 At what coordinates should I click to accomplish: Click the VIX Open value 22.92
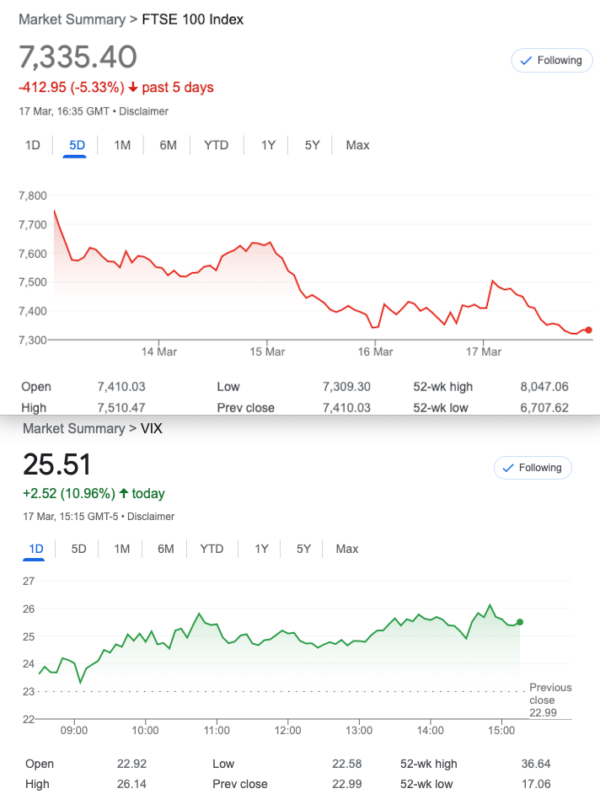pyautogui.click(x=132, y=764)
